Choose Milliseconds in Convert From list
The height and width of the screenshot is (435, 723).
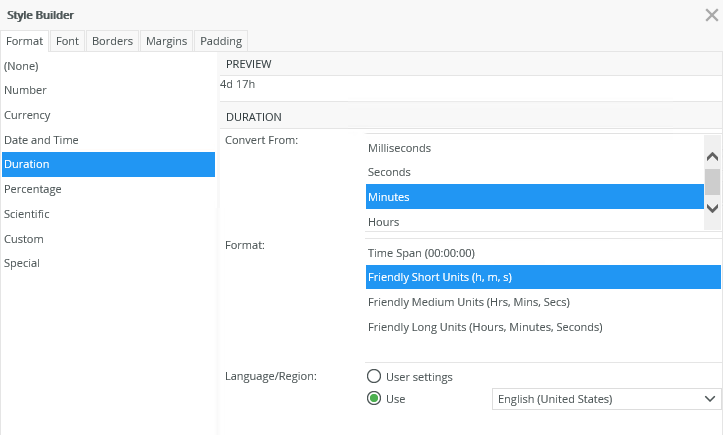[x=399, y=148]
